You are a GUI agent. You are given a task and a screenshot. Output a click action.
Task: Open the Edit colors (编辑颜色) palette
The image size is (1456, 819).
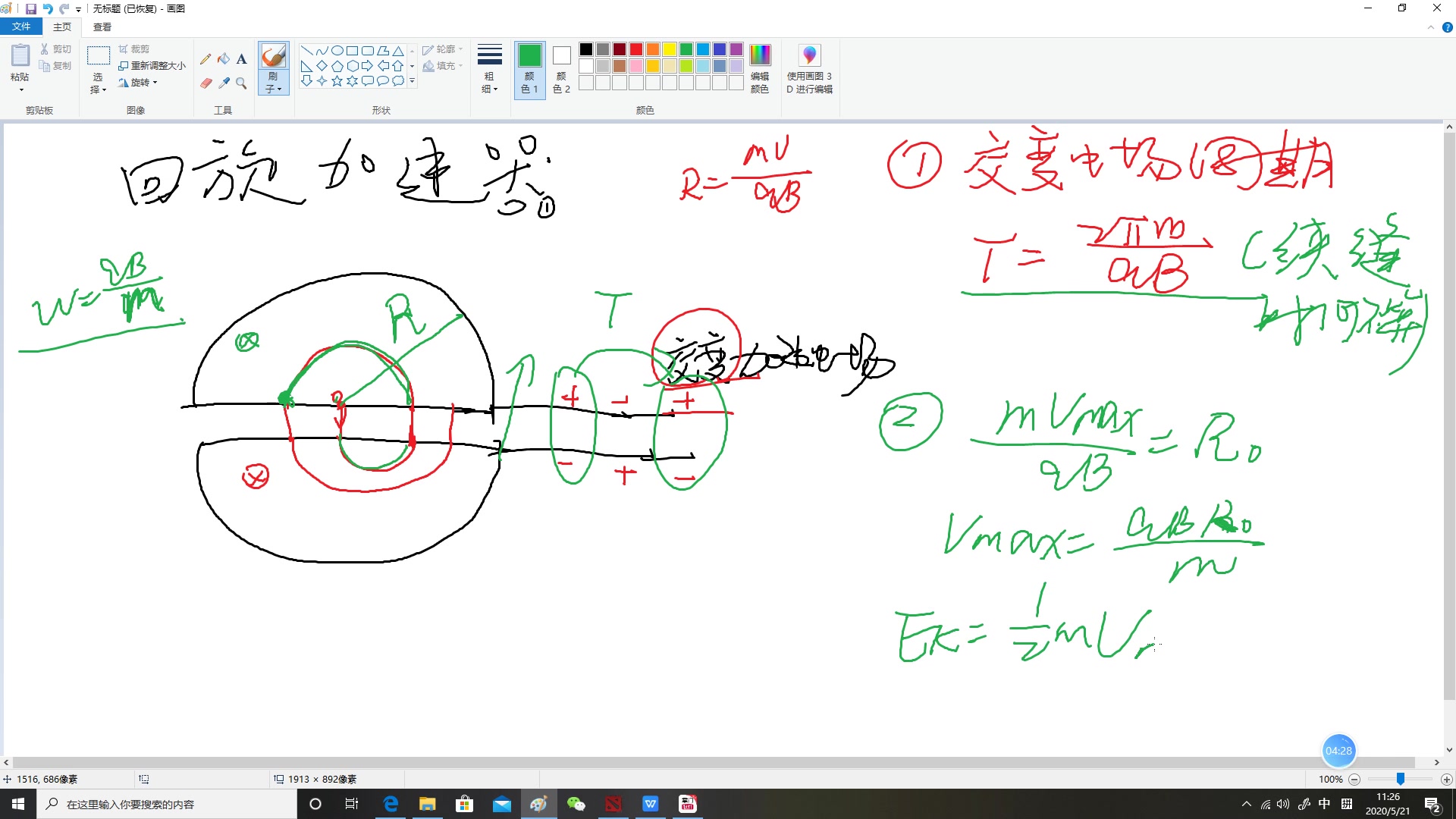[x=760, y=68]
